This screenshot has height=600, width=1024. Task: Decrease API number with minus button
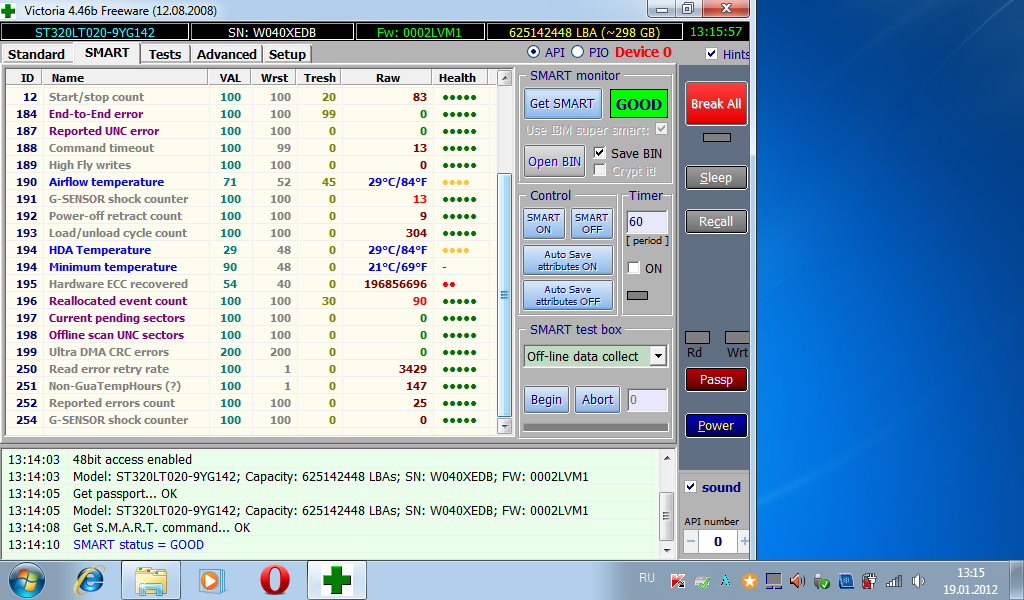[x=691, y=541]
